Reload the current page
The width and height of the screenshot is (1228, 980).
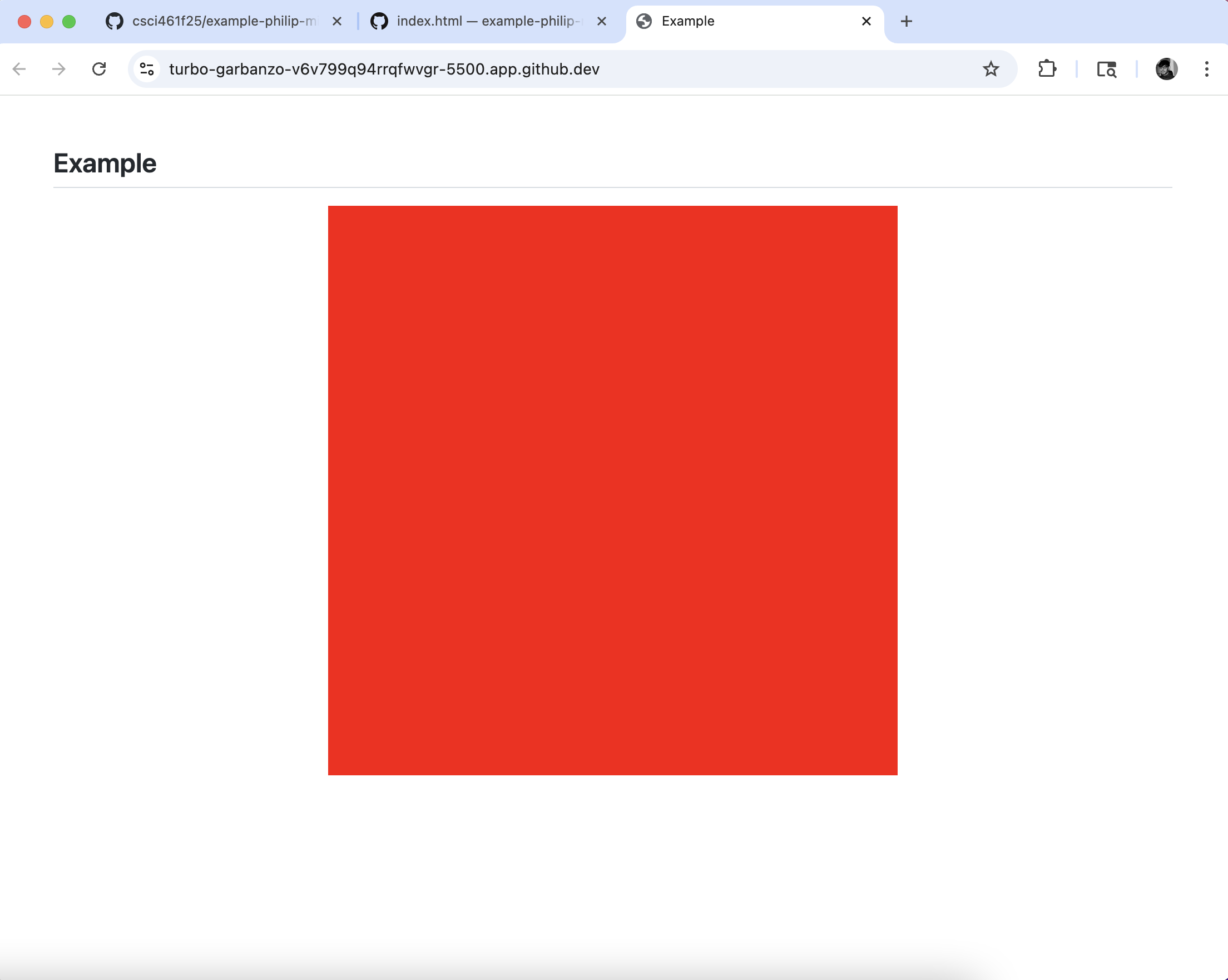(99, 69)
